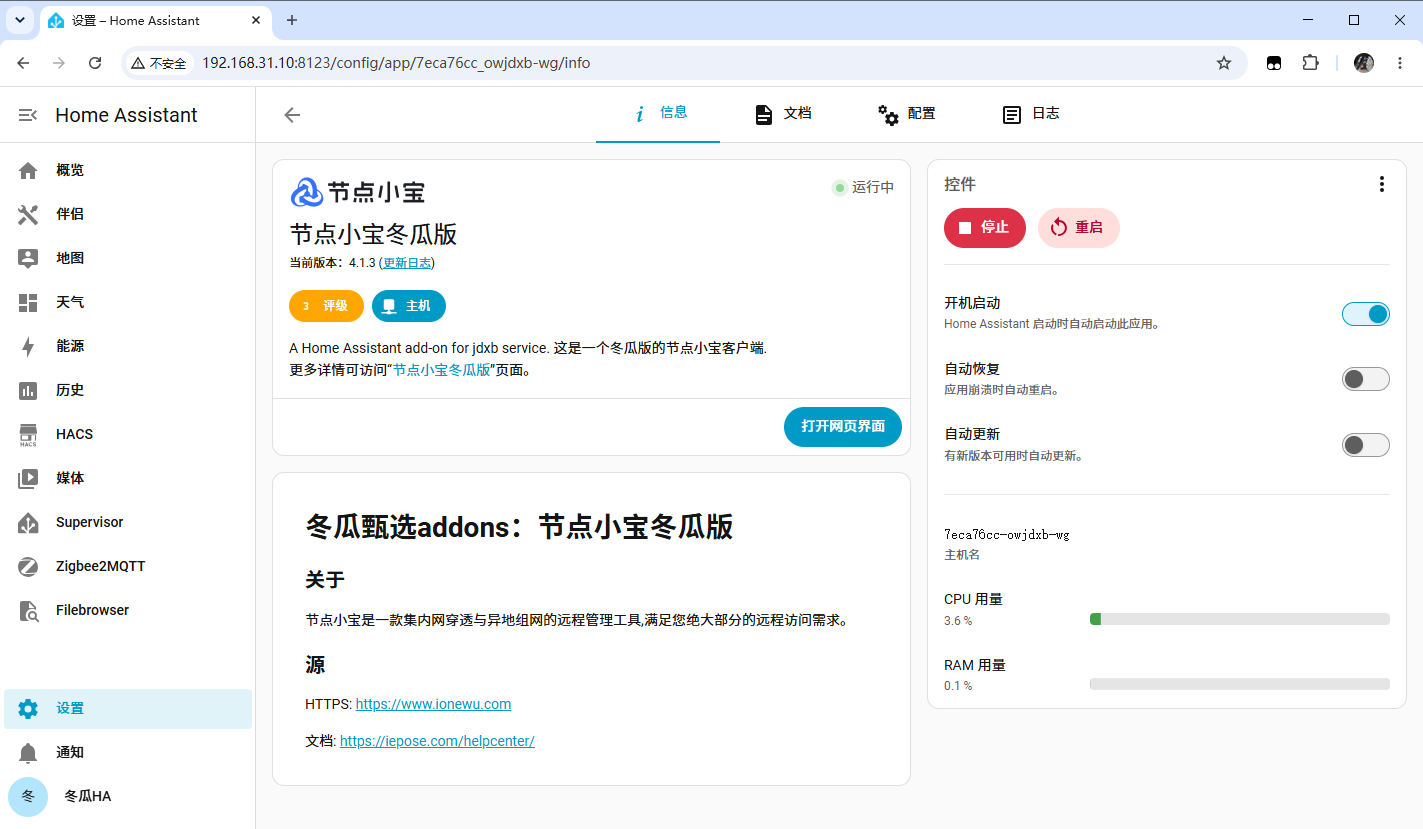Image resolution: width=1423 pixels, height=829 pixels.
Task: Open 地图 map in sidebar
Action: point(128,258)
